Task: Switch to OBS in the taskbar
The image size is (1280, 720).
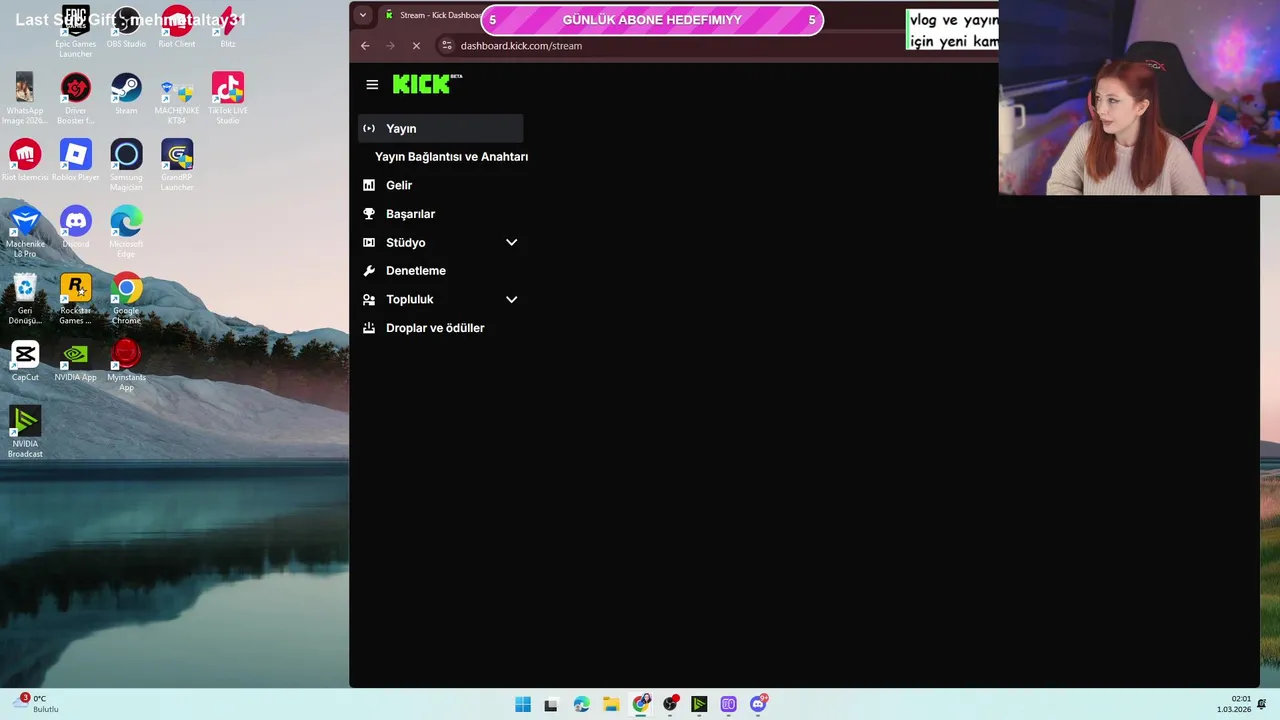Action: pos(670,704)
